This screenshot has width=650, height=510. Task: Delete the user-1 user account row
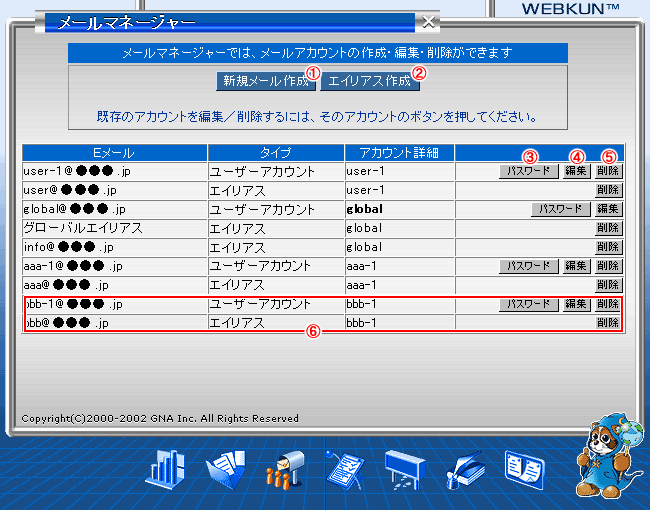(608, 171)
